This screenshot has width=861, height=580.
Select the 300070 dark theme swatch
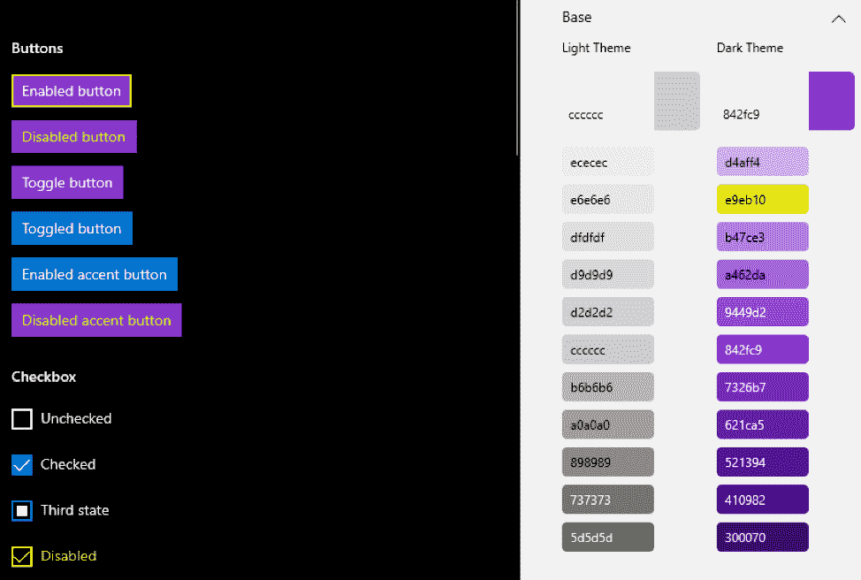(762, 537)
